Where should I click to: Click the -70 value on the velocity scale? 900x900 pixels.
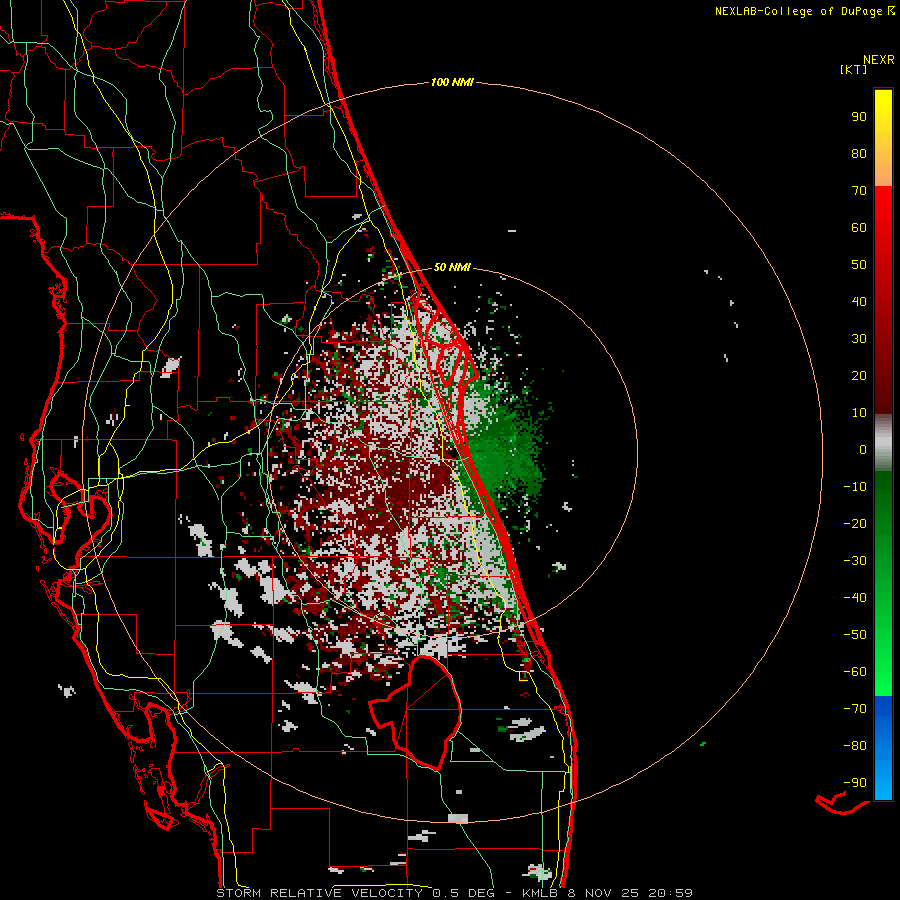coord(855,708)
